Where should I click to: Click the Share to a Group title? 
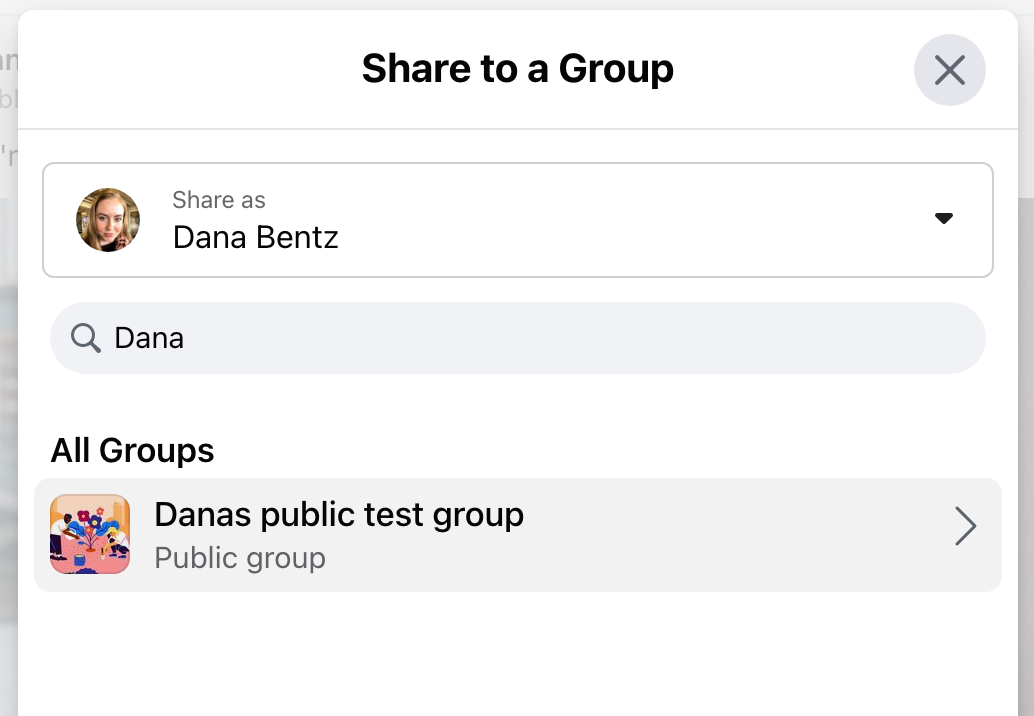click(517, 69)
